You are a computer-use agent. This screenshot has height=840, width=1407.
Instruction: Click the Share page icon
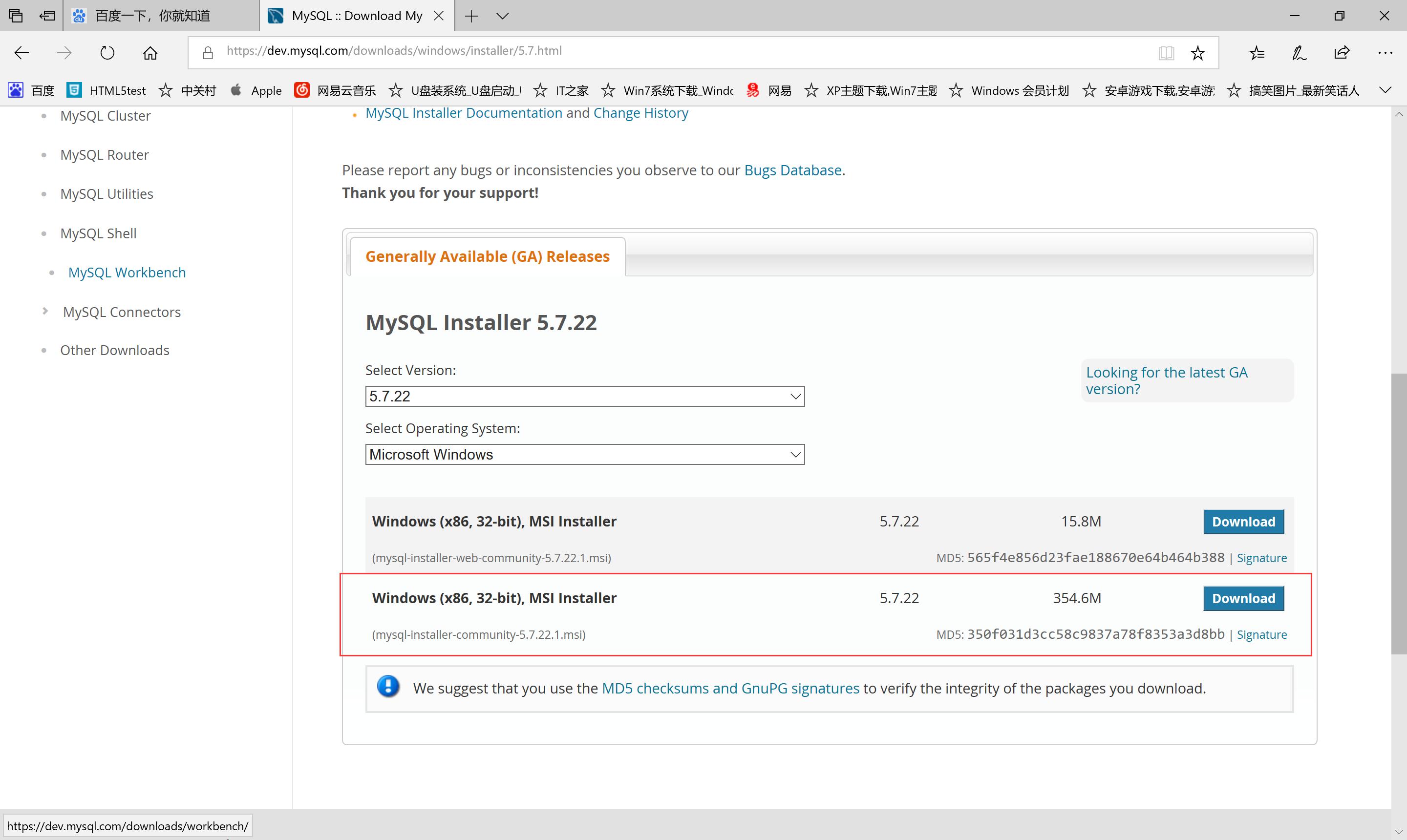[x=1342, y=53]
